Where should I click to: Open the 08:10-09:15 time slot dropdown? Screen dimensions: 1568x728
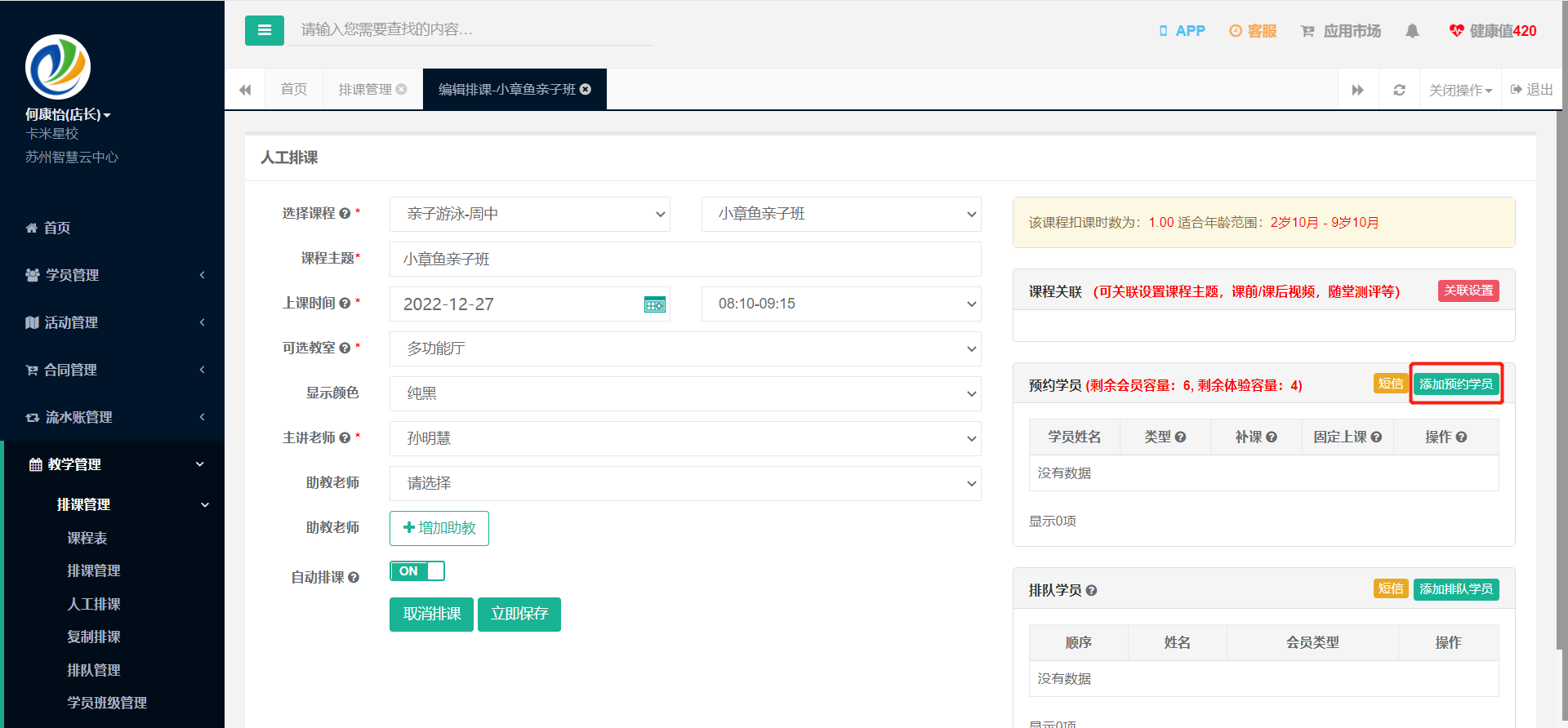[x=841, y=304]
